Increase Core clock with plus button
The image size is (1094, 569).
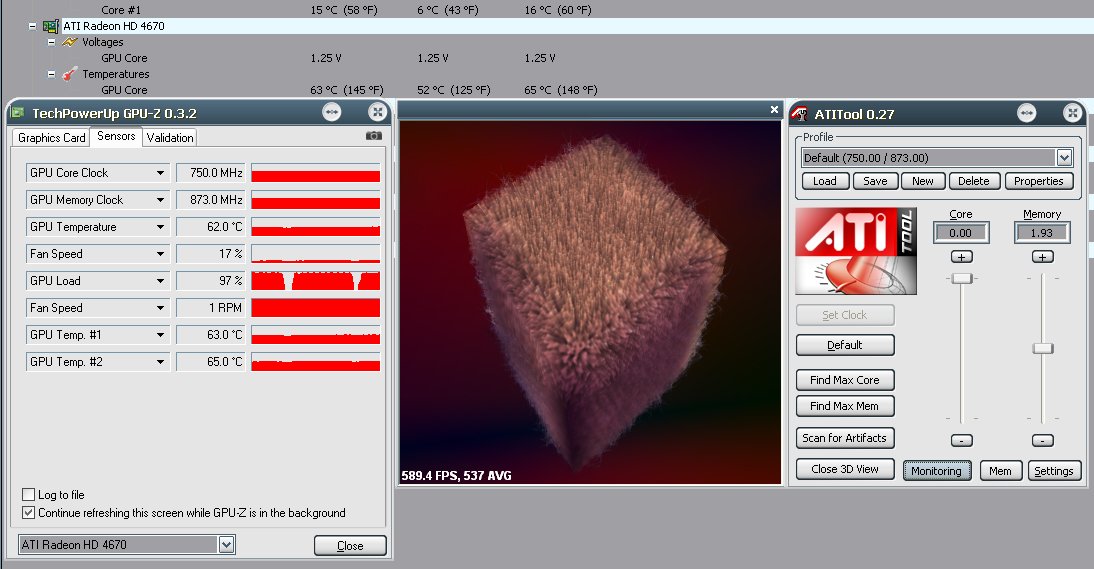(x=961, y=257)
